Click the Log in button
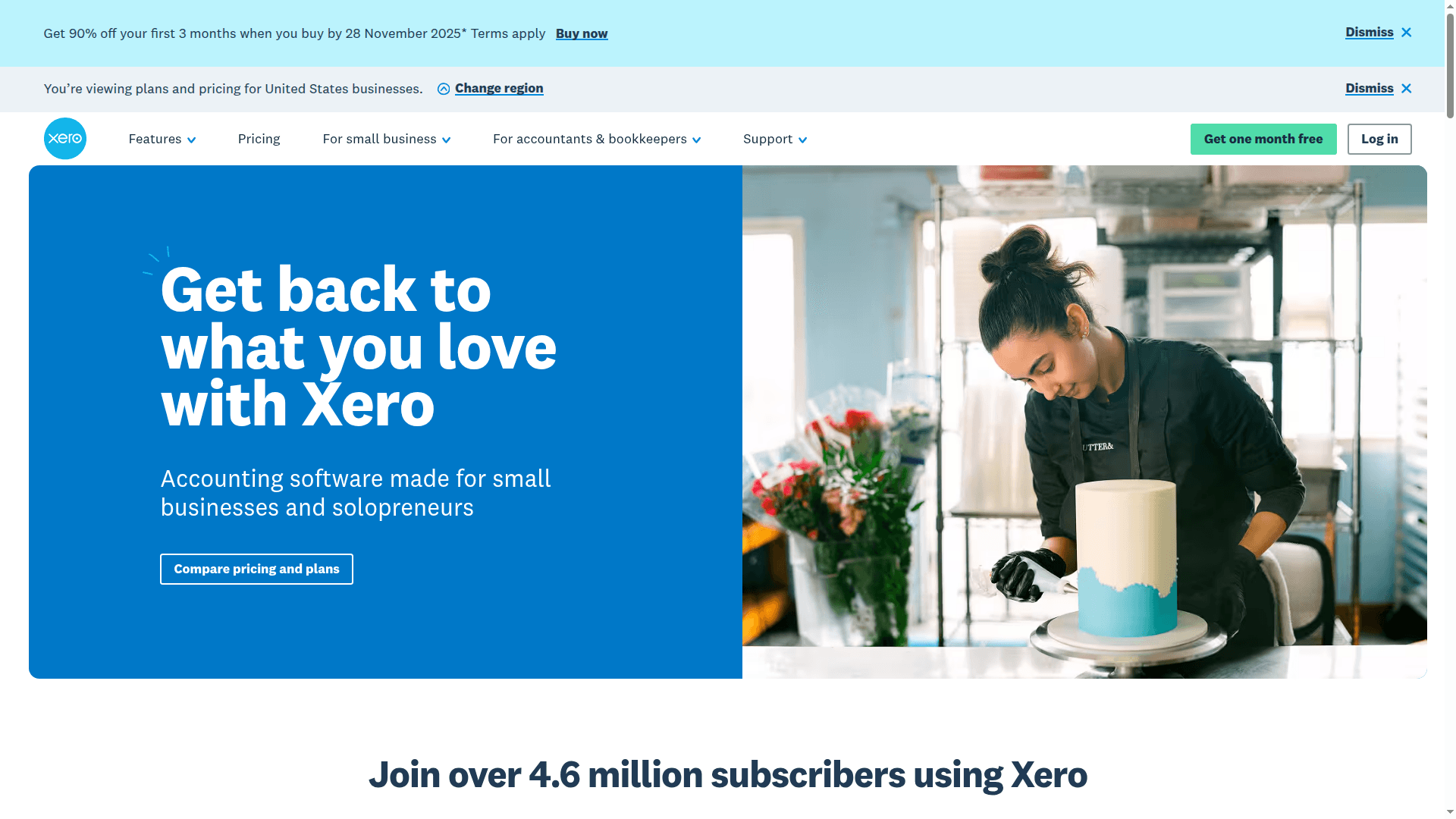 (x=1379, y=139)
